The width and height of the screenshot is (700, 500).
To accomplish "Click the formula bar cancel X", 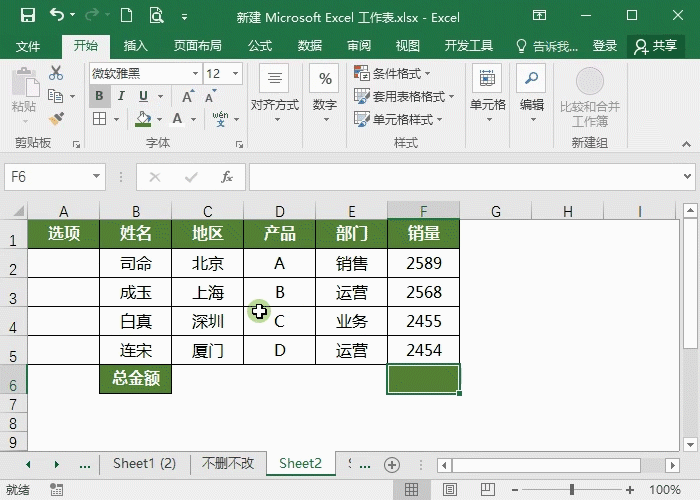I will coord(155,177).
